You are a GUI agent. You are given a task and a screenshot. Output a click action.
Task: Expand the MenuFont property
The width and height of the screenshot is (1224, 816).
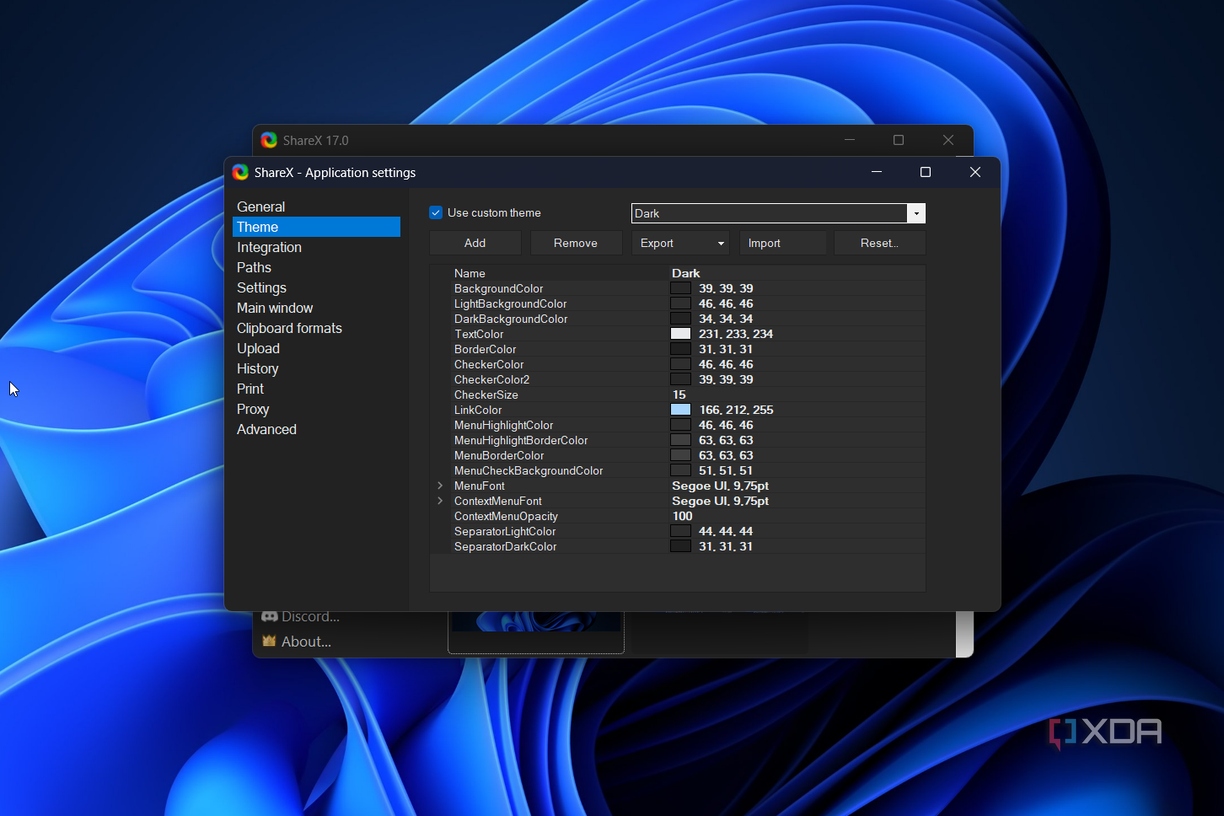441,486
